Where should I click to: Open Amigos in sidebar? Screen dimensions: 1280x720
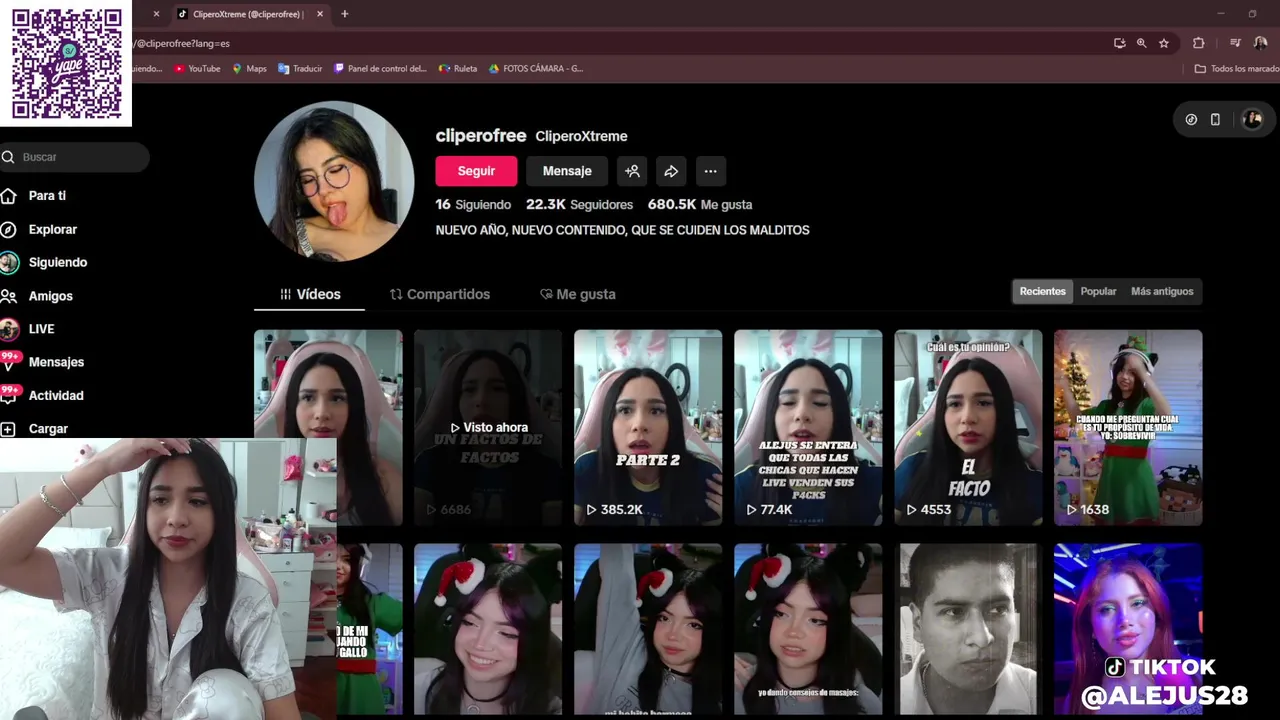(50, 296)
